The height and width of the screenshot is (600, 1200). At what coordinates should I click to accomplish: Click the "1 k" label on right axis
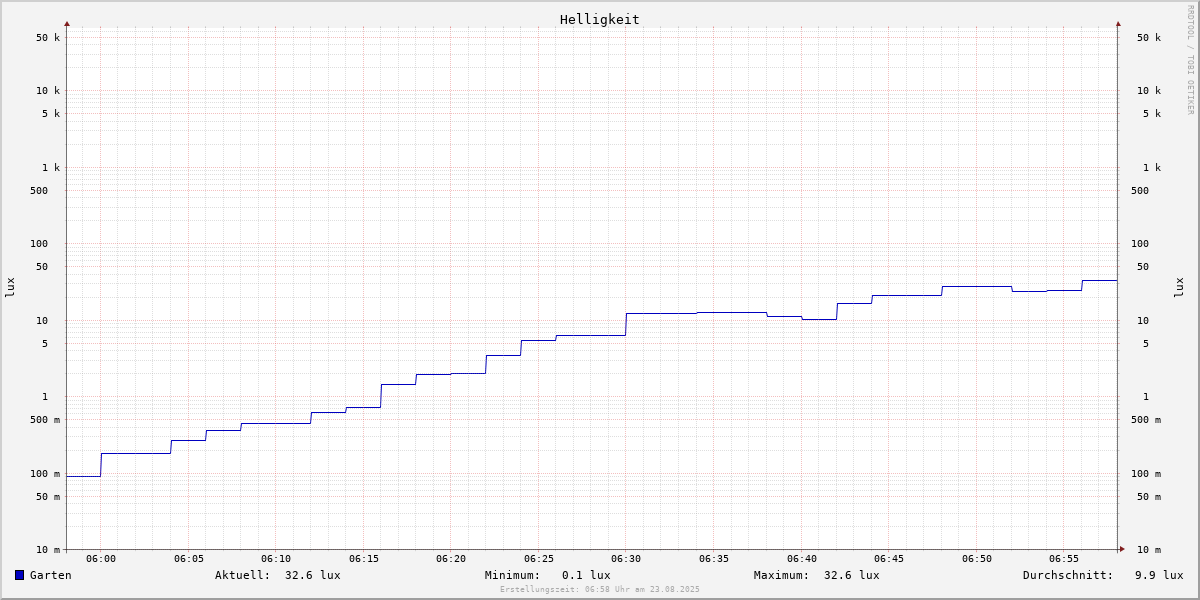1152,167
